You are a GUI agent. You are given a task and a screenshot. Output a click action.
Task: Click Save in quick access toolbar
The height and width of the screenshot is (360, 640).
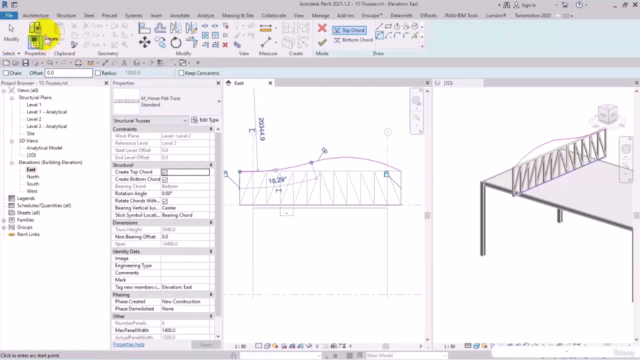25,63
